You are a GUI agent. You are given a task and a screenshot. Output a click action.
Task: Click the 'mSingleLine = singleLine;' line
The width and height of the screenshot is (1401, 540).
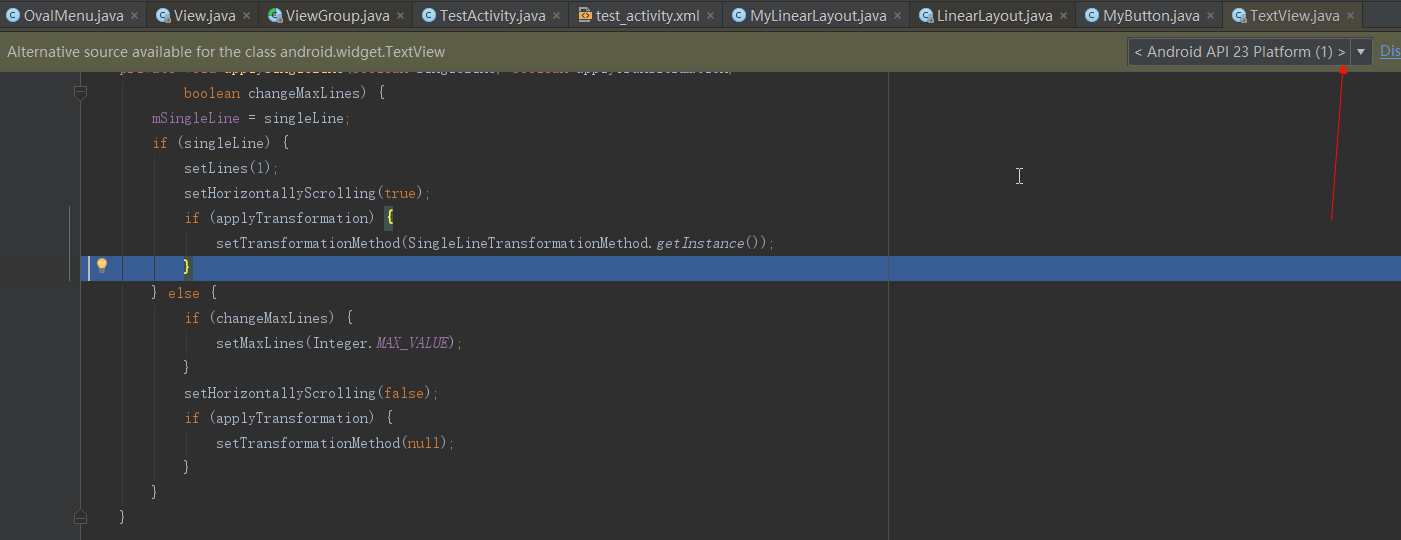pyautogui.click(x=250, y=118)
